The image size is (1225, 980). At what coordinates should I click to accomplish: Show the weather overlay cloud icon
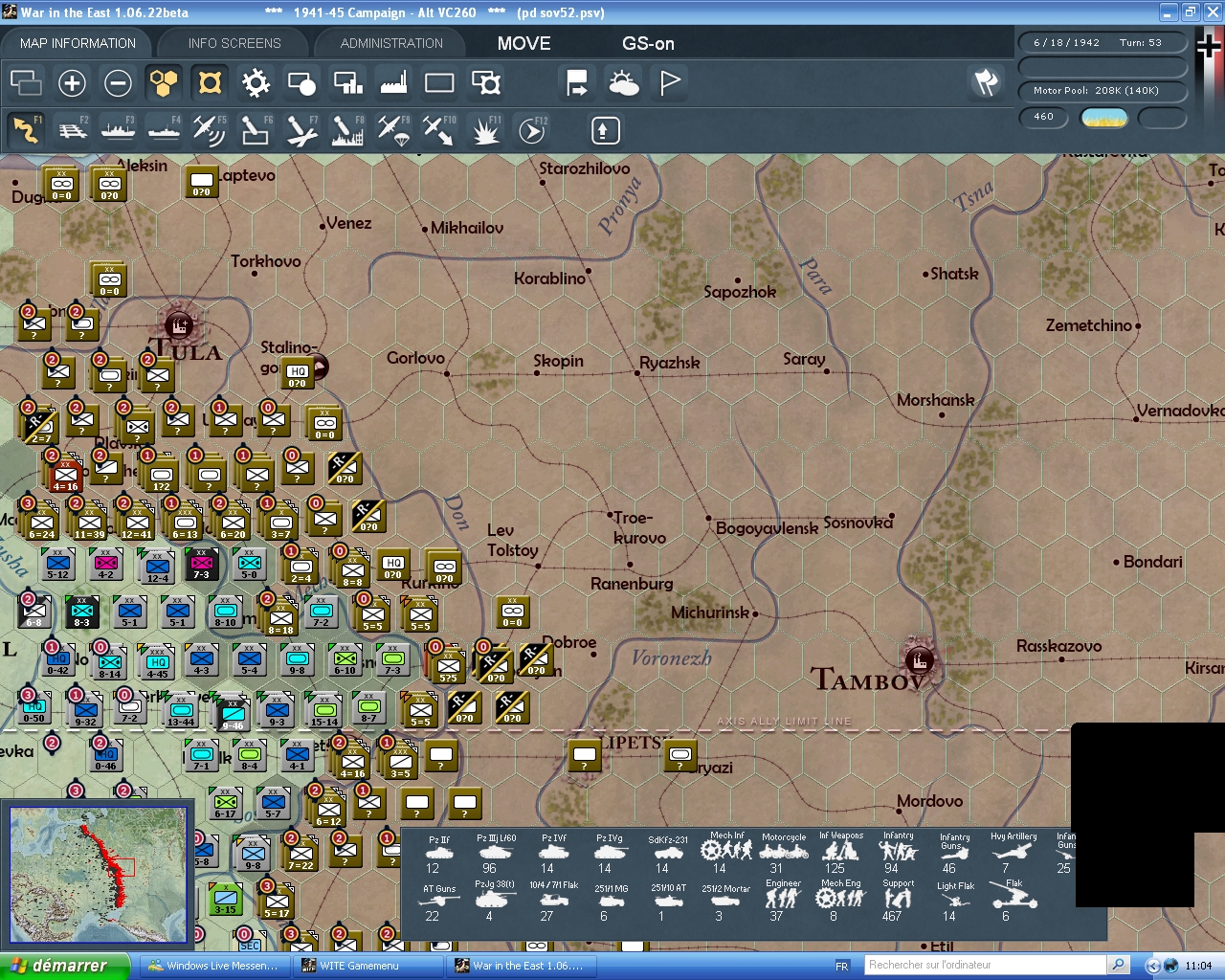tap(623, 83)
